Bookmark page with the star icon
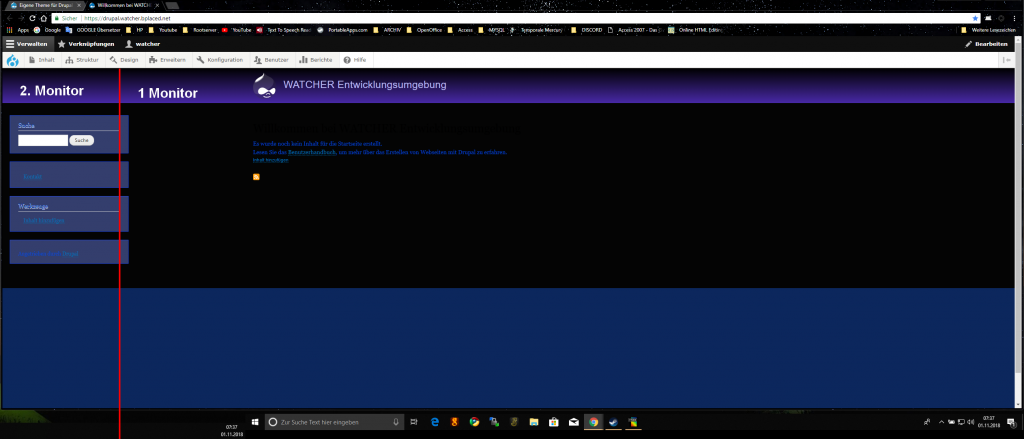The height and width of the screenshot is (439, 1024). pyautogui.click(x=975, y=18)
